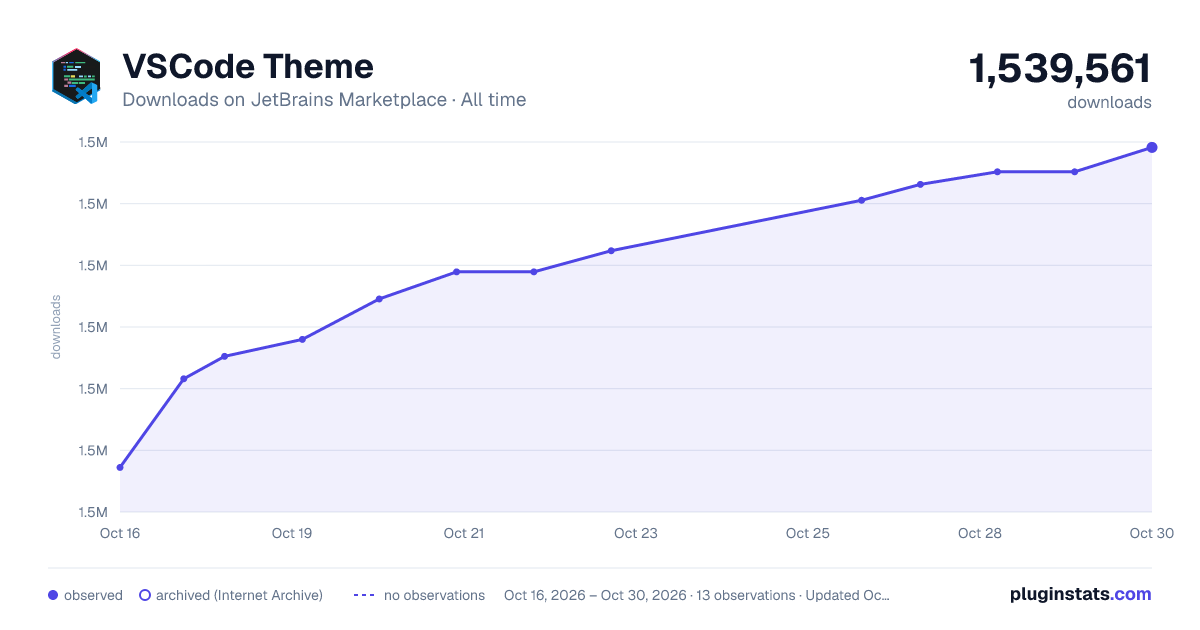
Task: Click the Oct 16 axis label
Action: coord(120,533)
